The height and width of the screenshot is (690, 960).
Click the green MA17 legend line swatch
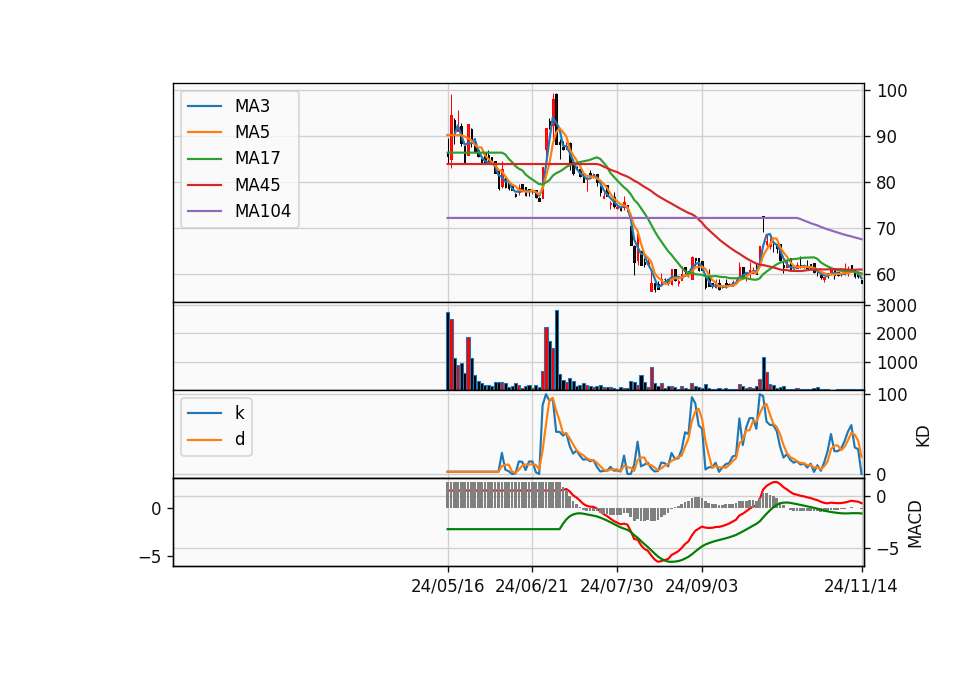[204, 159]
